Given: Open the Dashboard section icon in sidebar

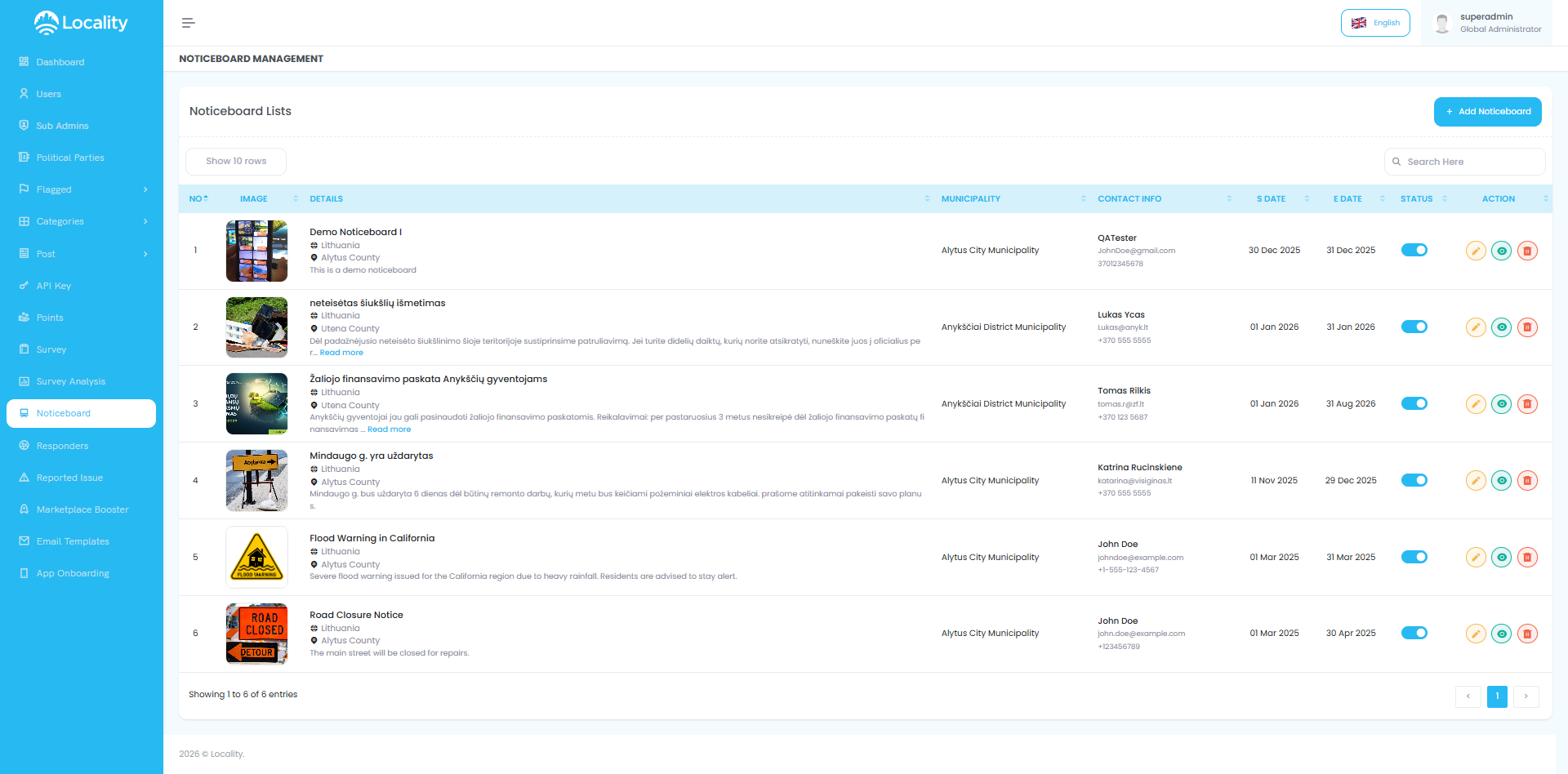Looking at the screenshot, I should tap(24, 62).
